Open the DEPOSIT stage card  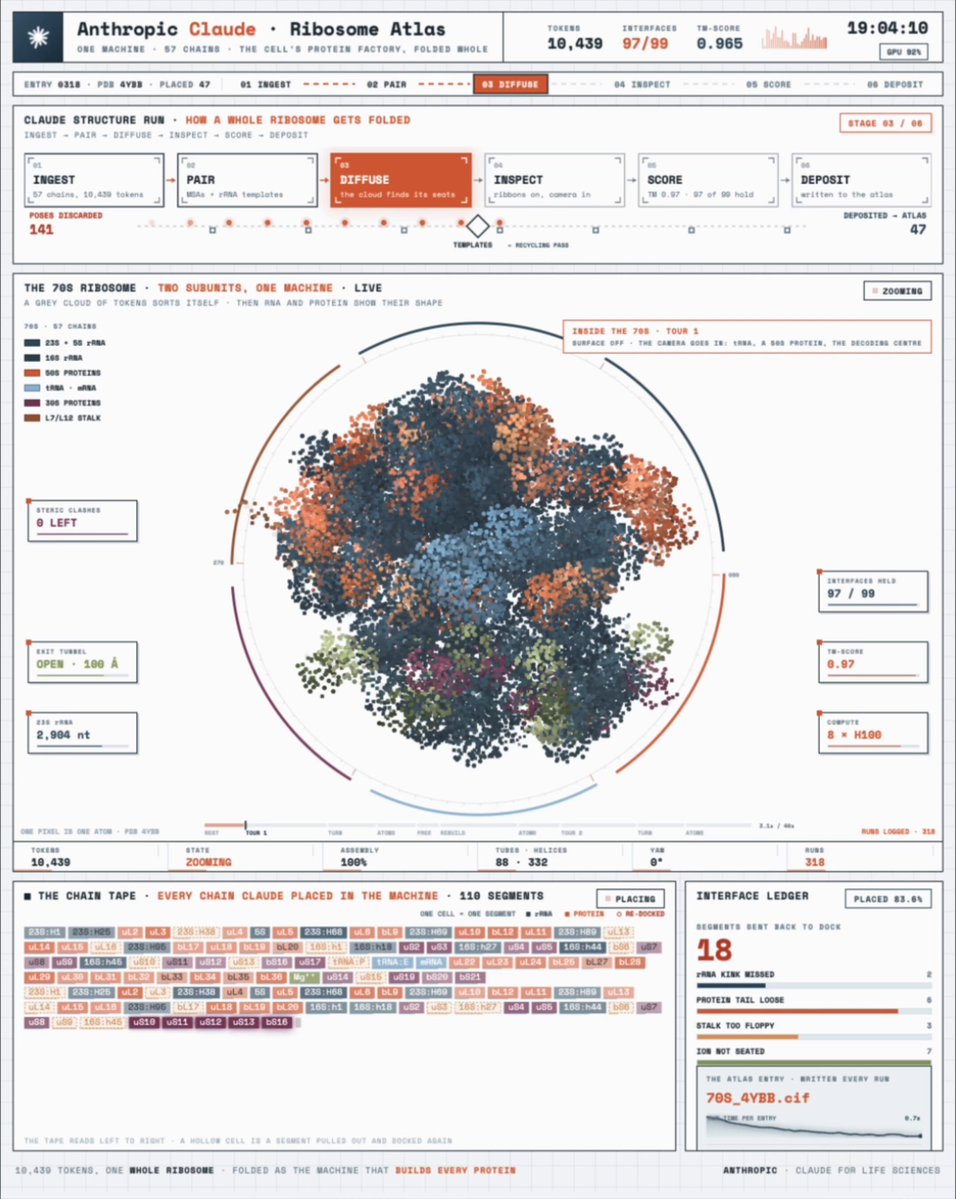click(861, 180)
